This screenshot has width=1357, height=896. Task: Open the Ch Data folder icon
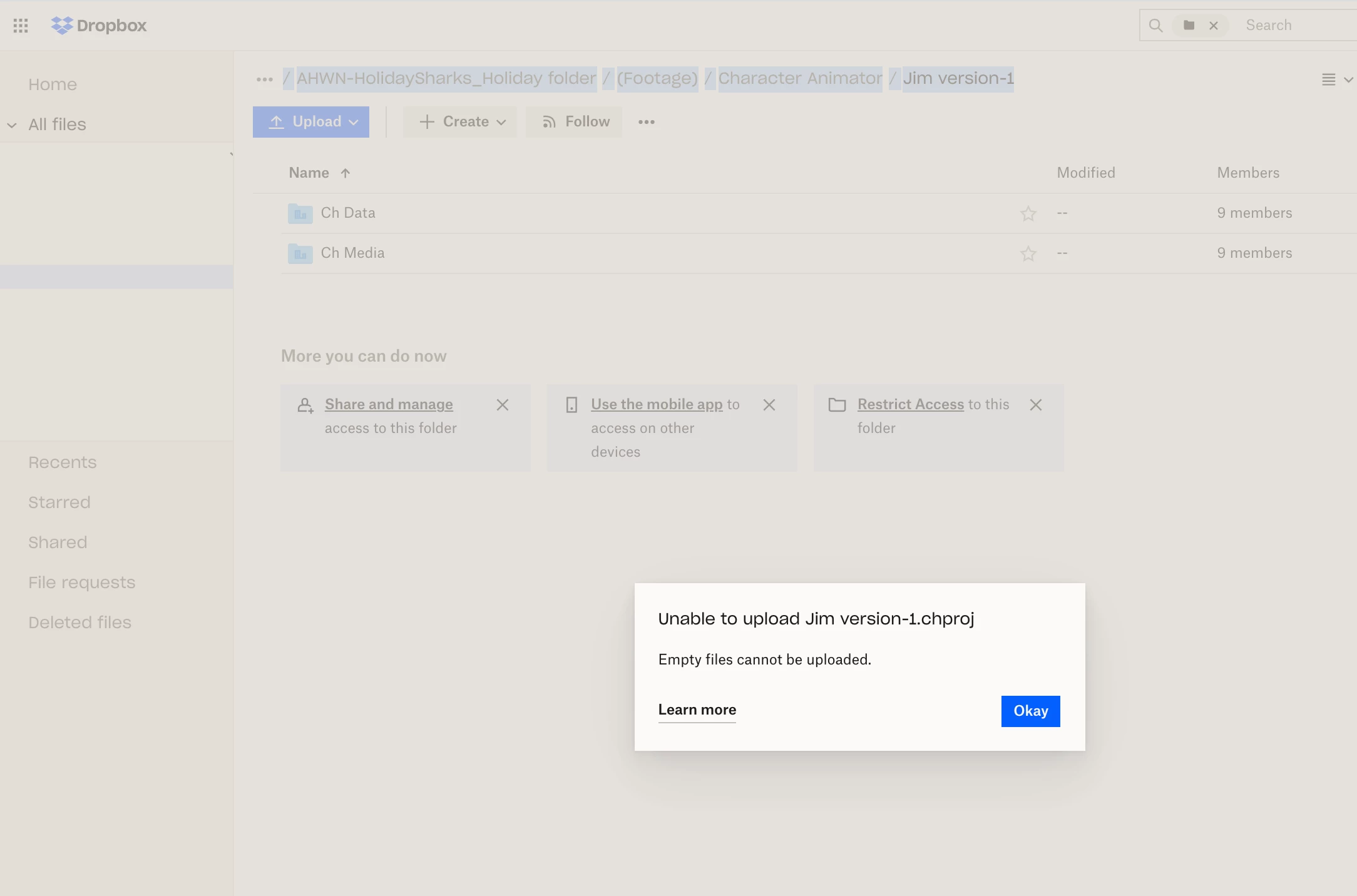pyautogui.click(x=300, y=213)
